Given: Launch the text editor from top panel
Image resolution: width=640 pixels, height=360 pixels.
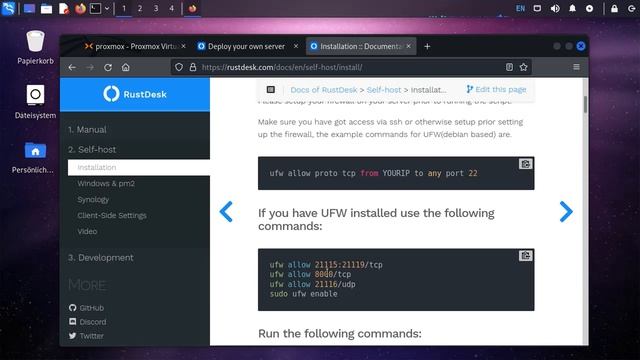Looking at the screenshot, I should [64, 8].
